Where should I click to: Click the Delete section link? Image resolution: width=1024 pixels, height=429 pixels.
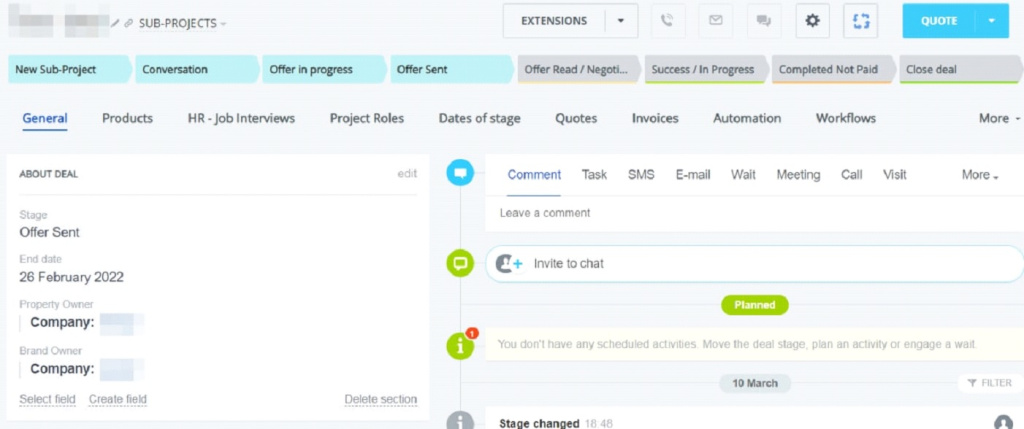click(380, 400)
